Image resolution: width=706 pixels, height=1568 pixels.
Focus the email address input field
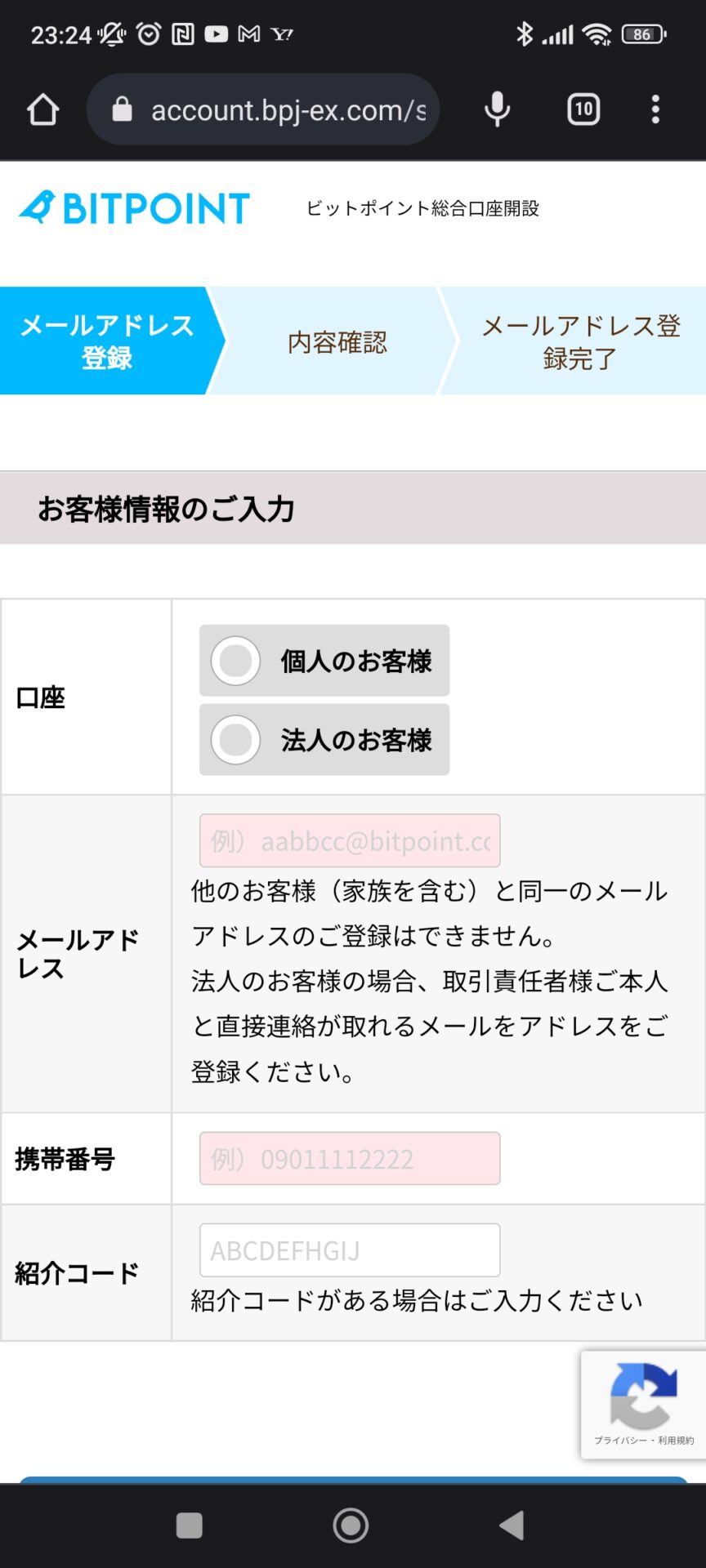350,840
